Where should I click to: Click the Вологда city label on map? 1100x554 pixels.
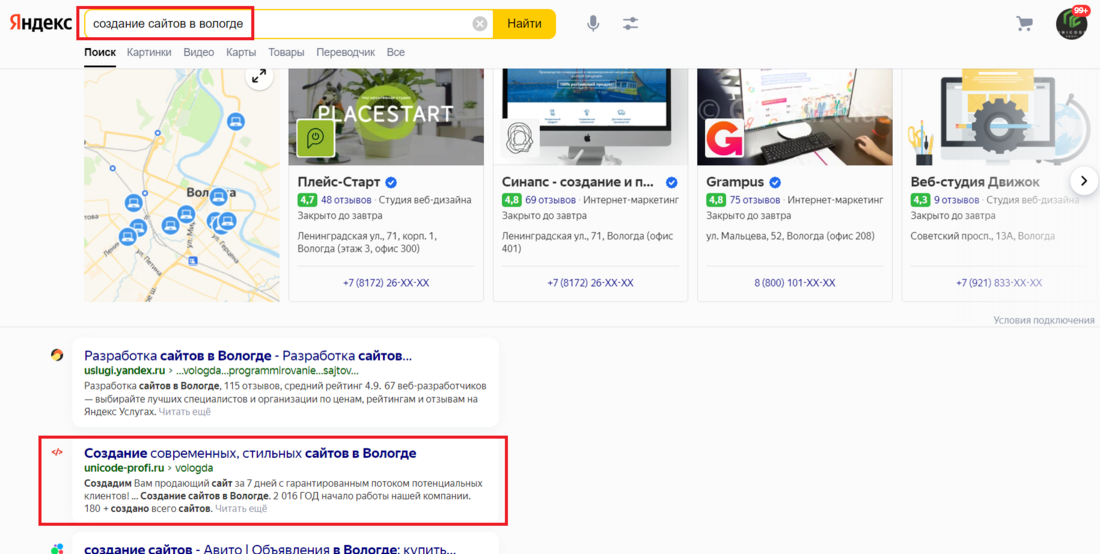click(210, 192)
